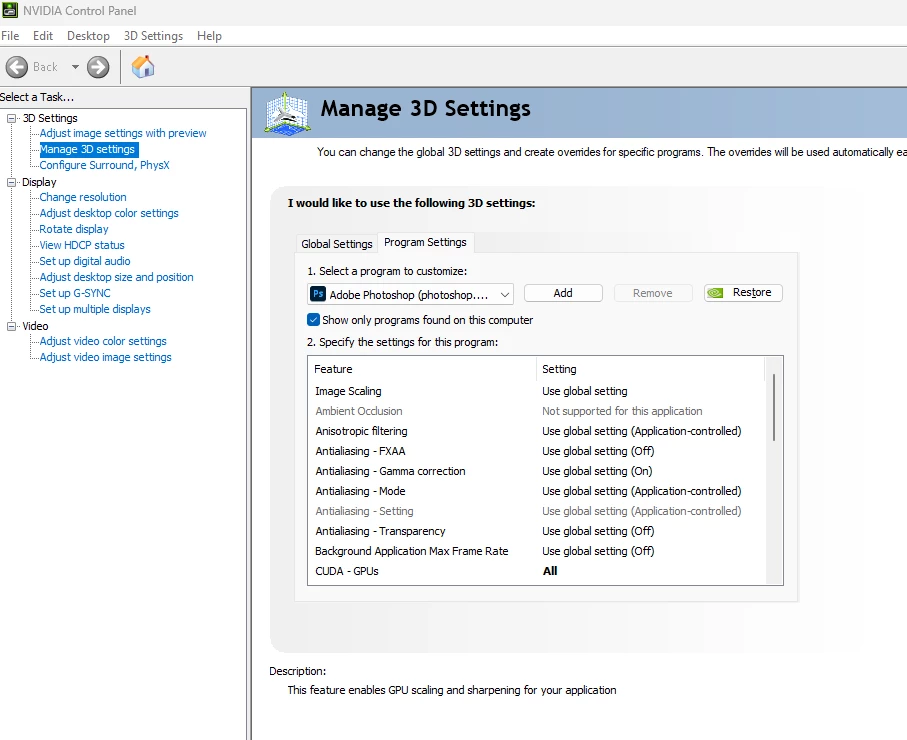Select the Antialiasing - Mode row
This screenshot has width=907, height=740.
pyautogui.click(x=536, y=491)
